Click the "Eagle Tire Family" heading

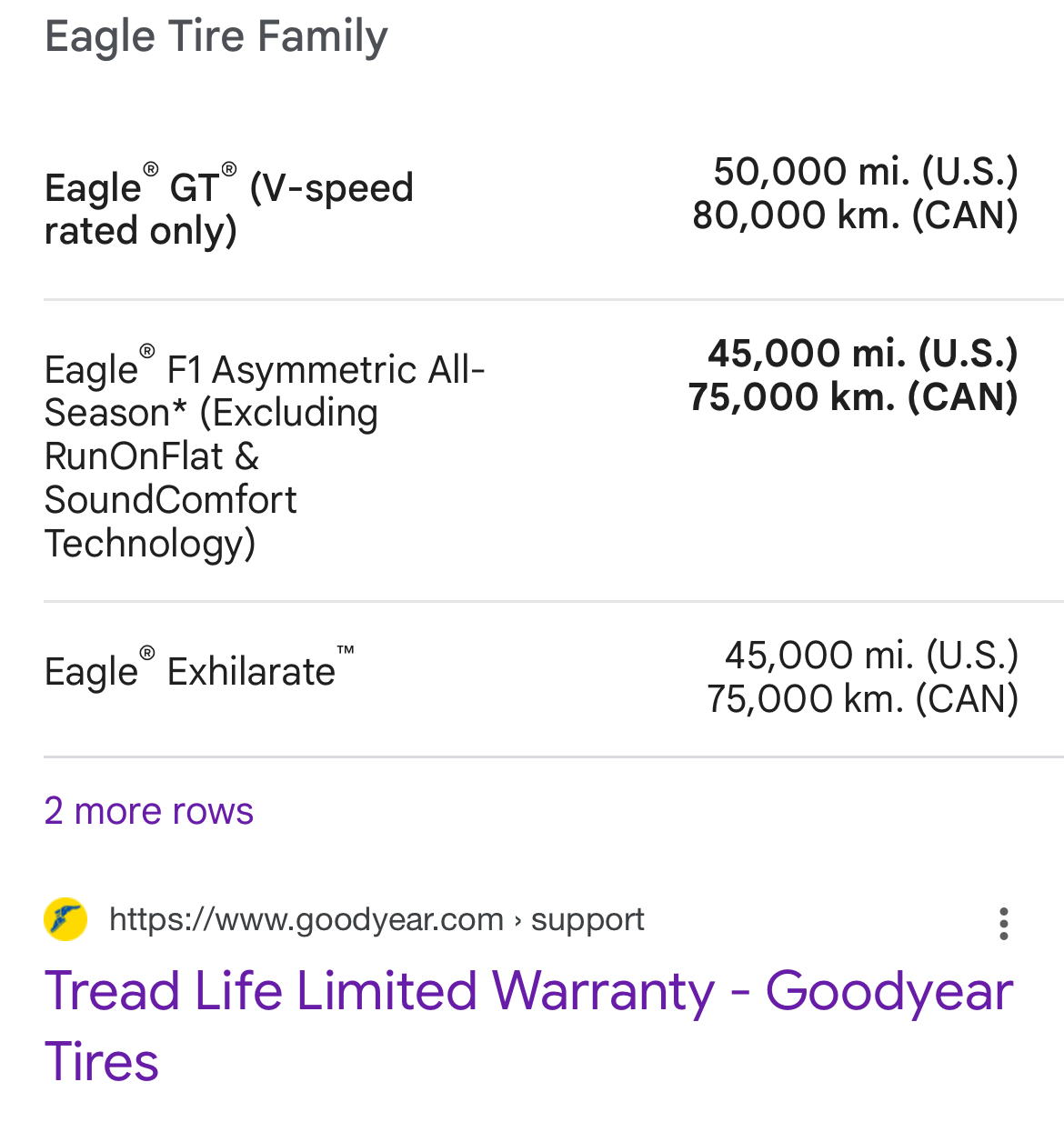coord(216,37)
